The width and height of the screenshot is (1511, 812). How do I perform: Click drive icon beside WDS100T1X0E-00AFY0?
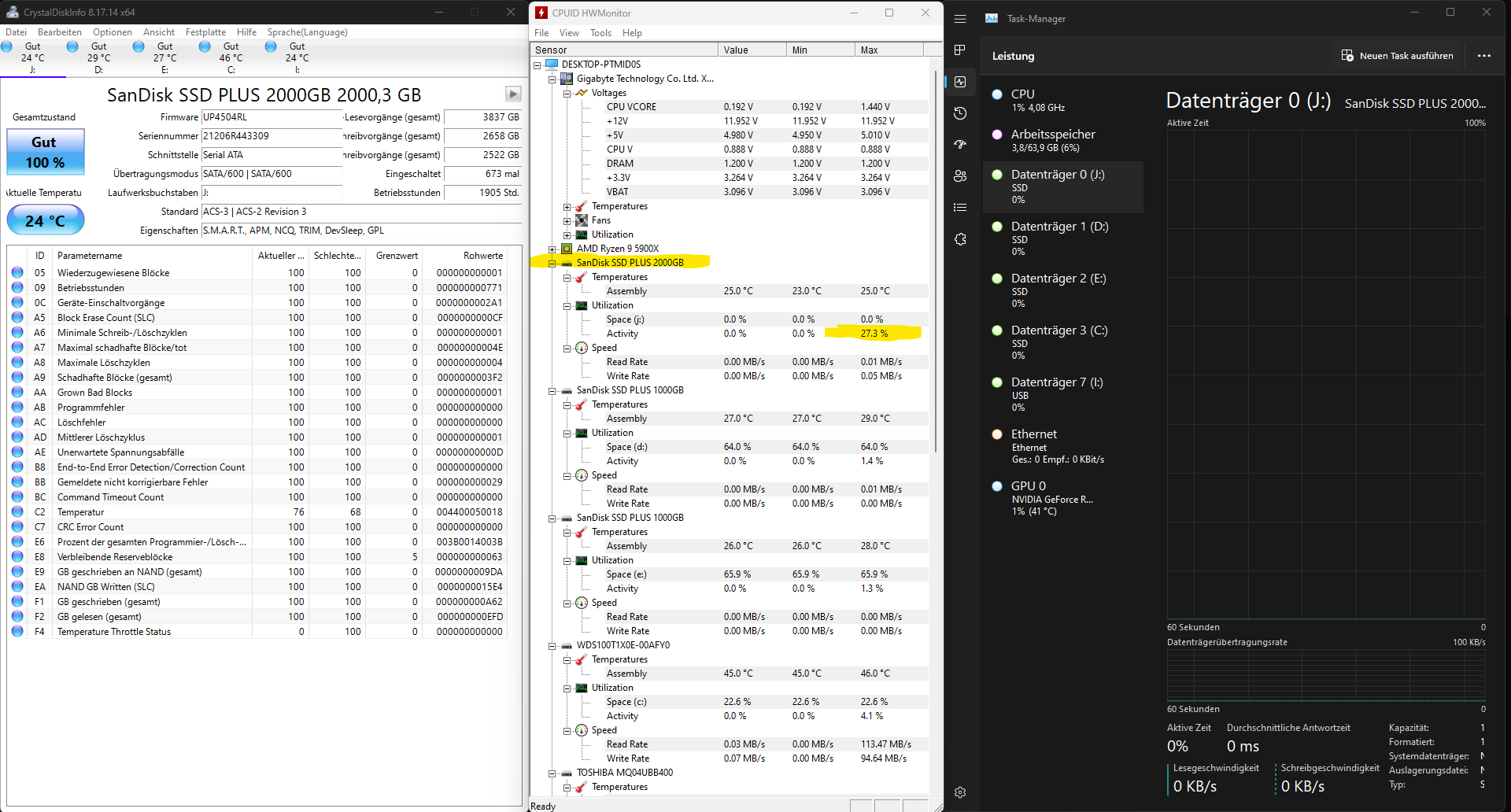567,645
